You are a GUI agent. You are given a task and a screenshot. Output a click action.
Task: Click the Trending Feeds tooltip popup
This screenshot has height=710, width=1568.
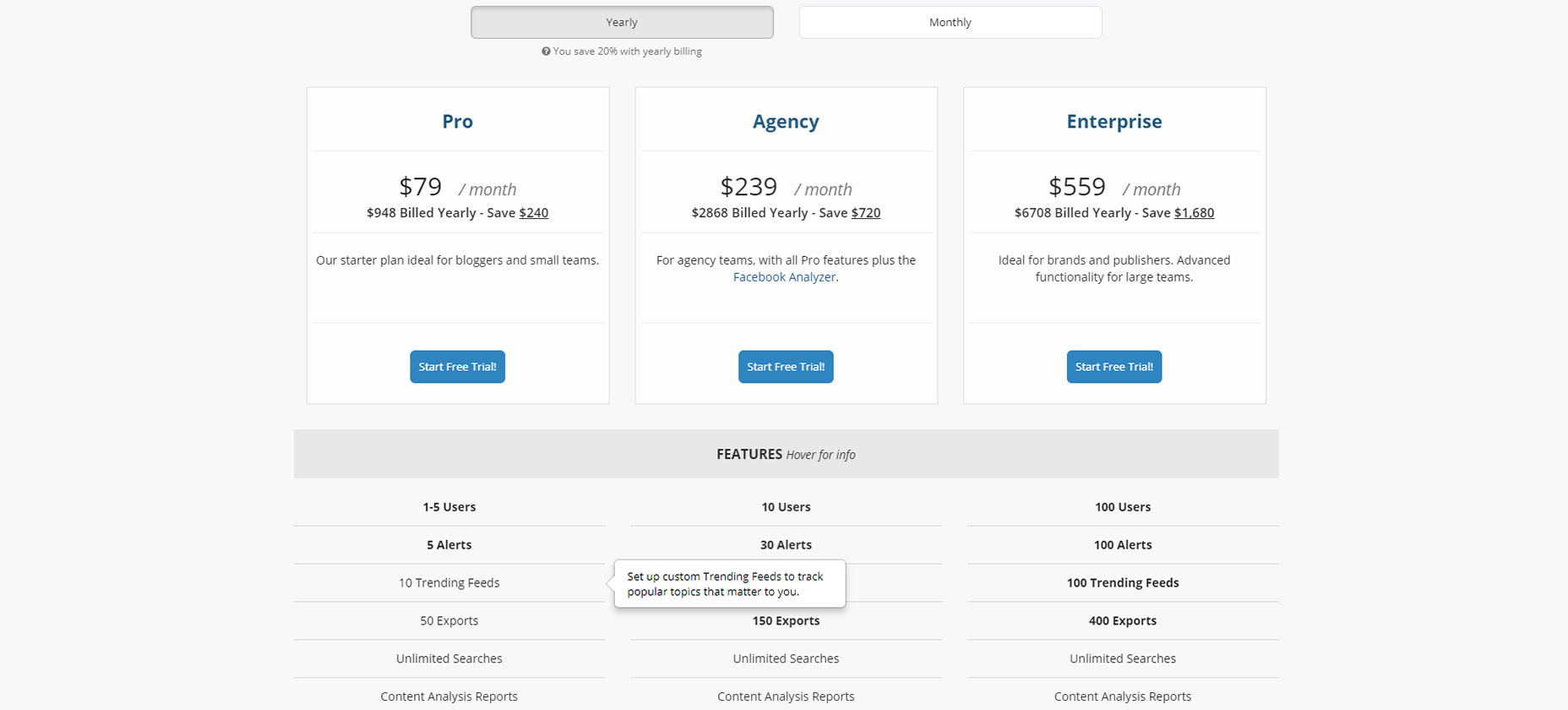click(x=729, y=584)
